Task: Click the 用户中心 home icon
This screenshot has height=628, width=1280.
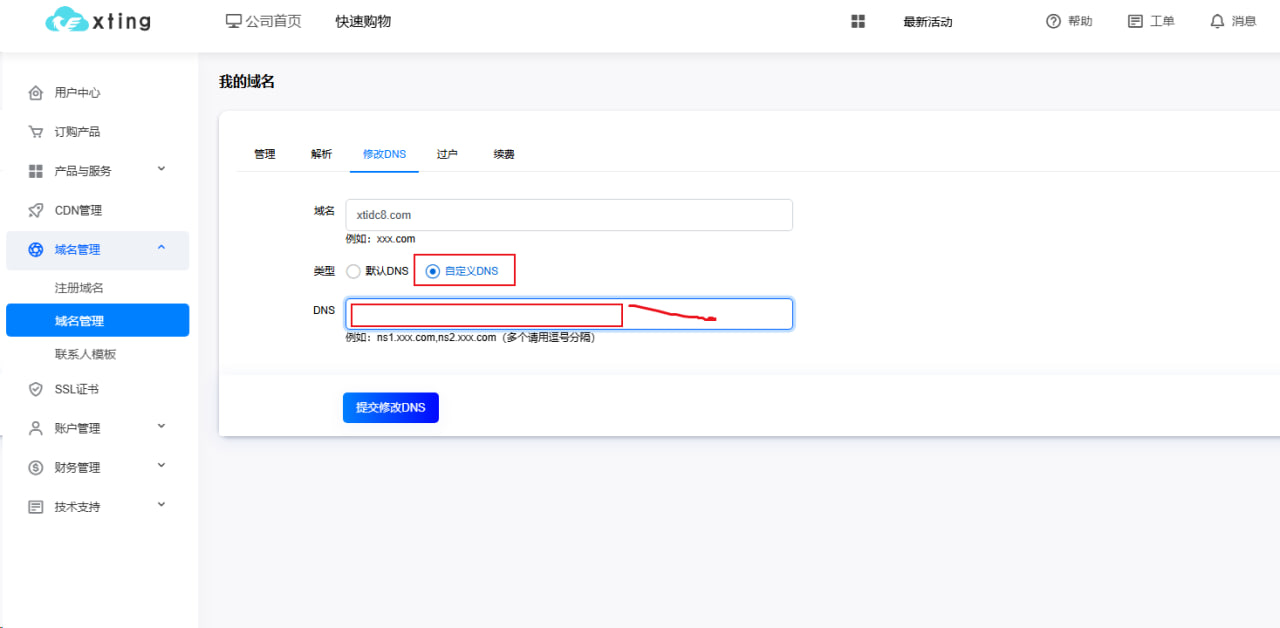Action: (x=36, y=93)
